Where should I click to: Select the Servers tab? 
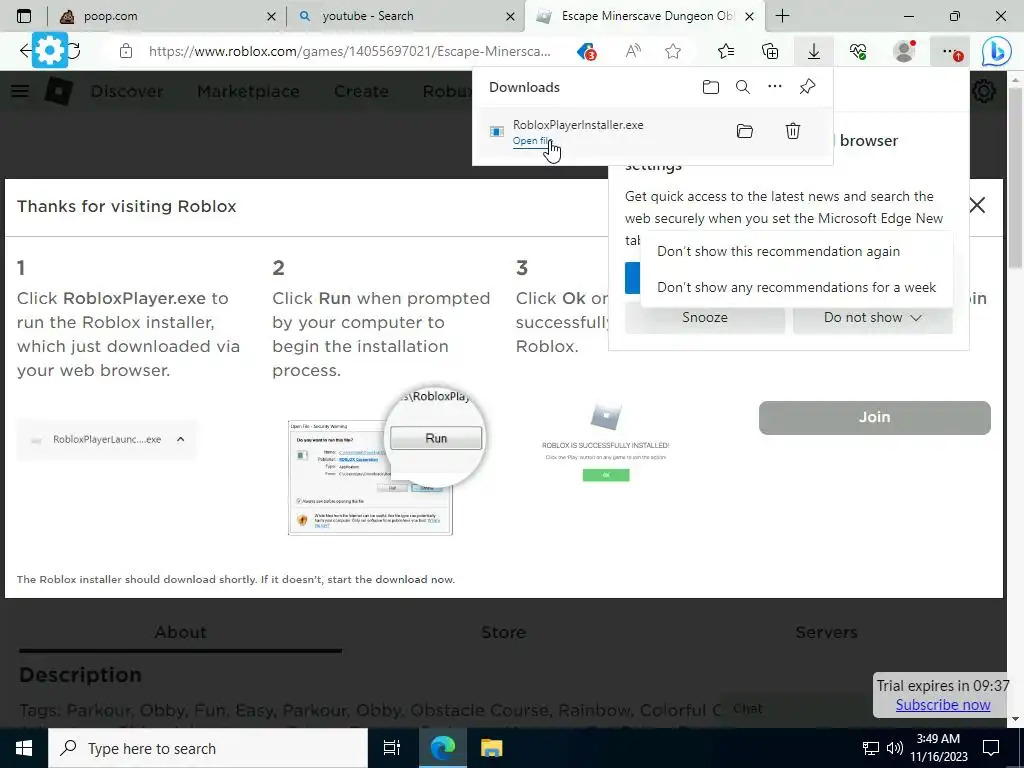(x=826, y=632)
